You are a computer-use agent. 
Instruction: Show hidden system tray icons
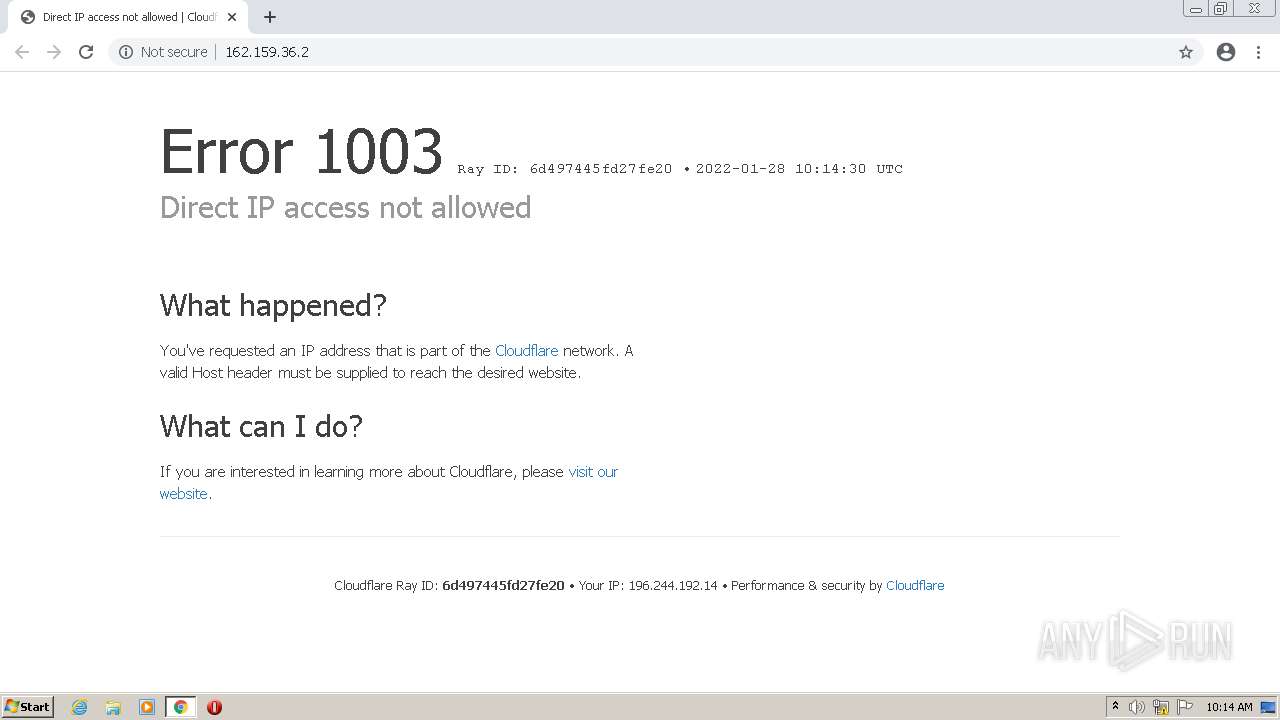click(x=1115, y=707)
